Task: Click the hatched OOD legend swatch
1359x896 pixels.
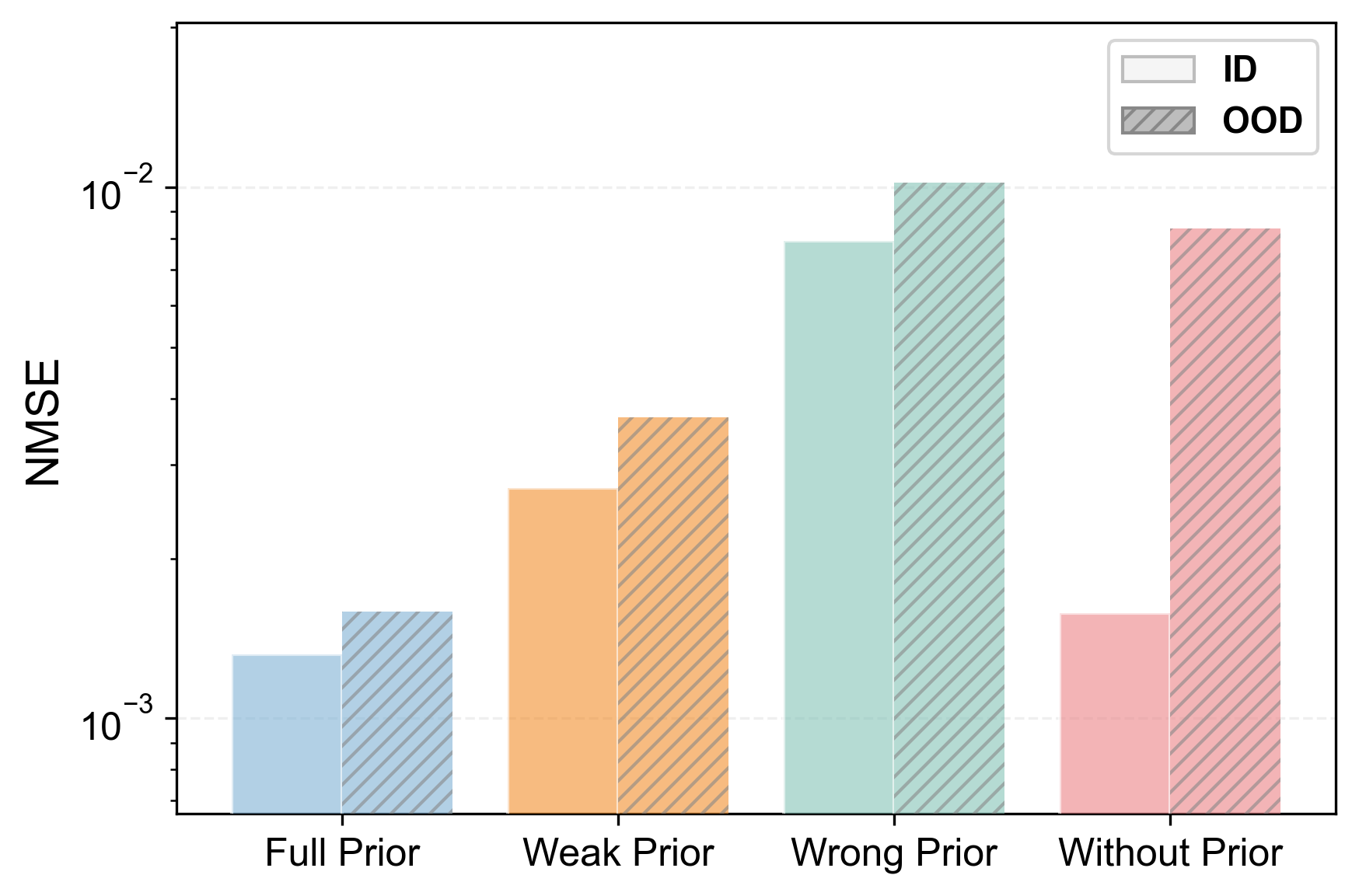Action: (1158, 120)
